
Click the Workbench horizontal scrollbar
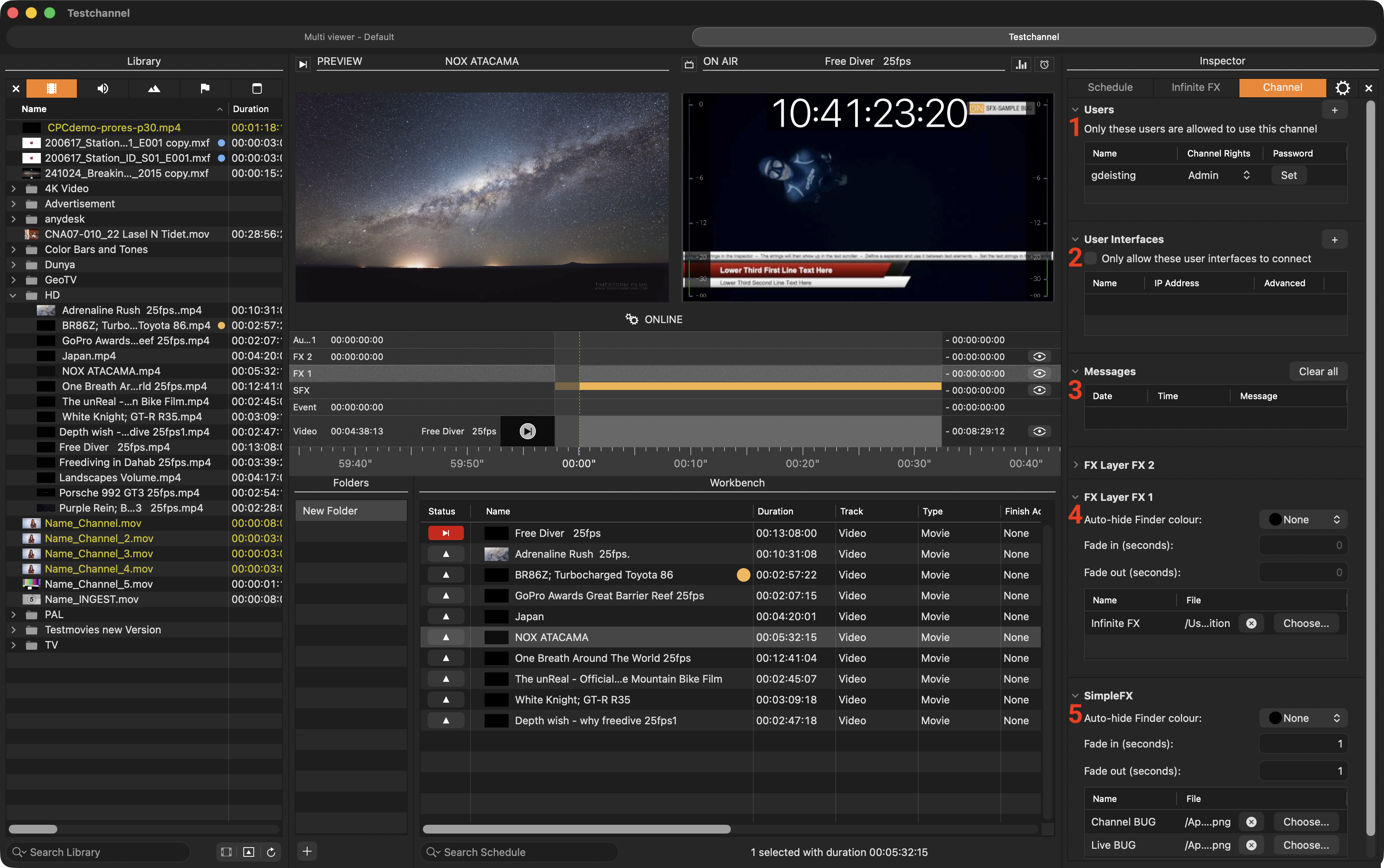576,829
